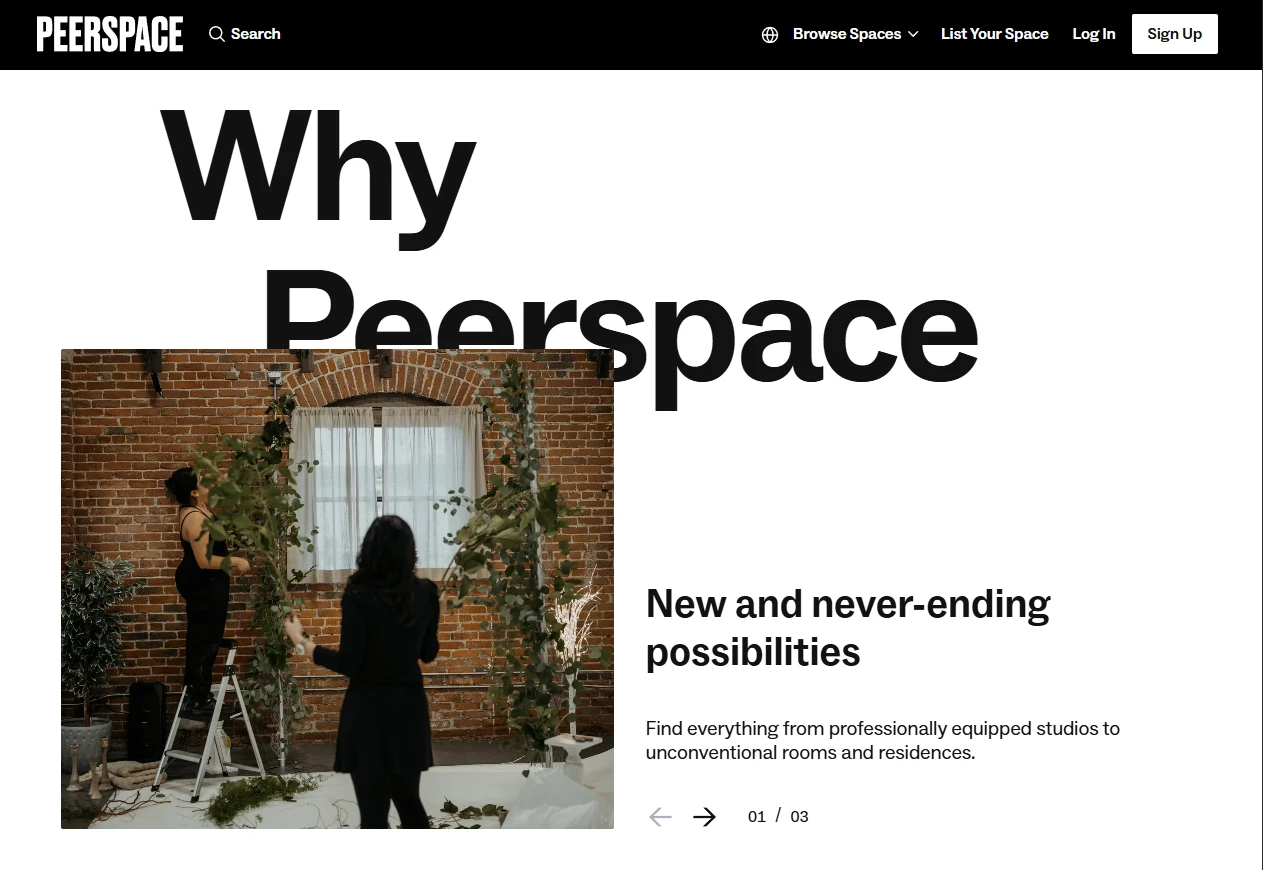This screenshot has width=1263, height=870.
Task: Go to next slide with right arrow
Action: (x=705, y=817)
